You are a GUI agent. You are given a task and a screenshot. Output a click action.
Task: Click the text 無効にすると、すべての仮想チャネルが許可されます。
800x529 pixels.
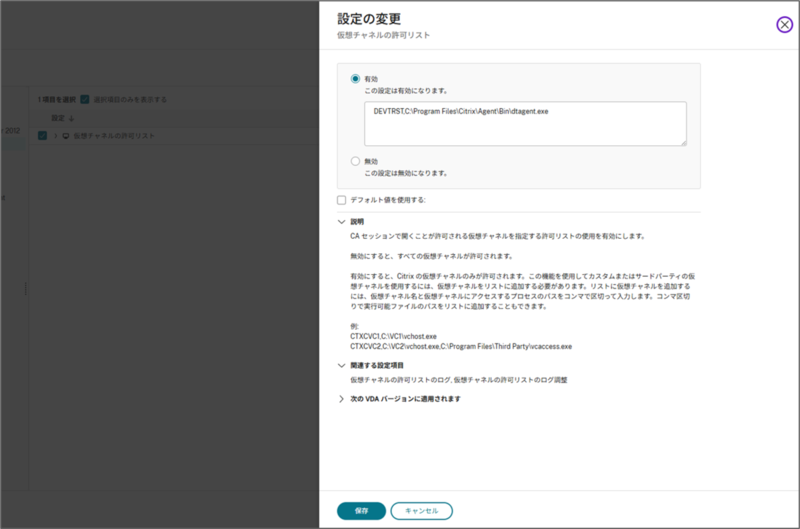(432, 256)
